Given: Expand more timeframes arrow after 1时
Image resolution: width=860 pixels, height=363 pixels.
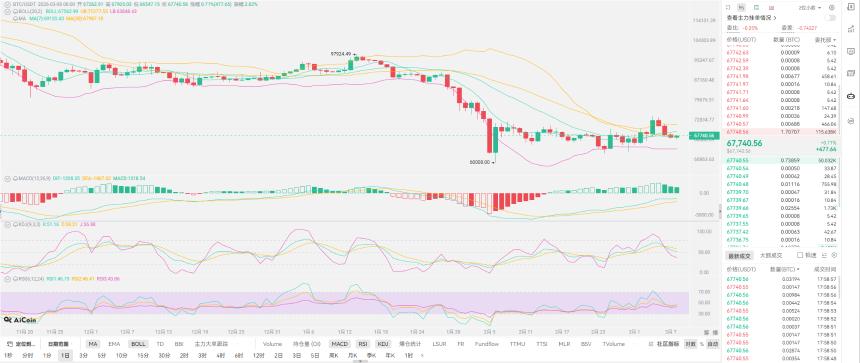Looking at the screenshot, I should point(422,355).
